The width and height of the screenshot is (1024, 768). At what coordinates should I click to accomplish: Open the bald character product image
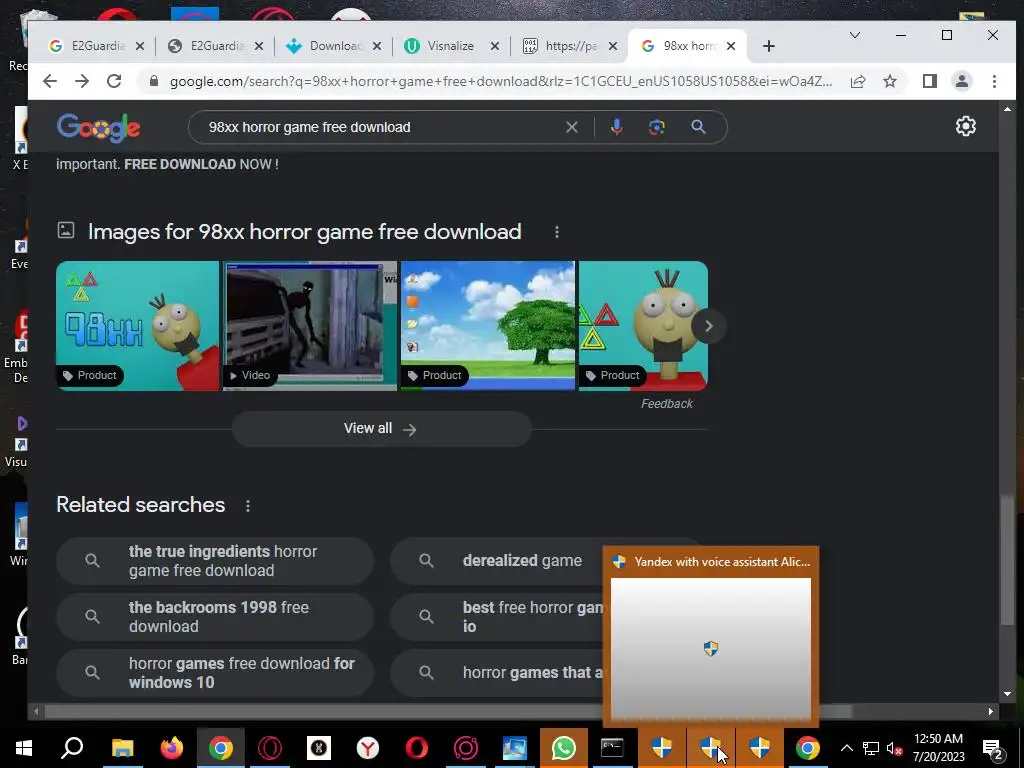[643, 326]
